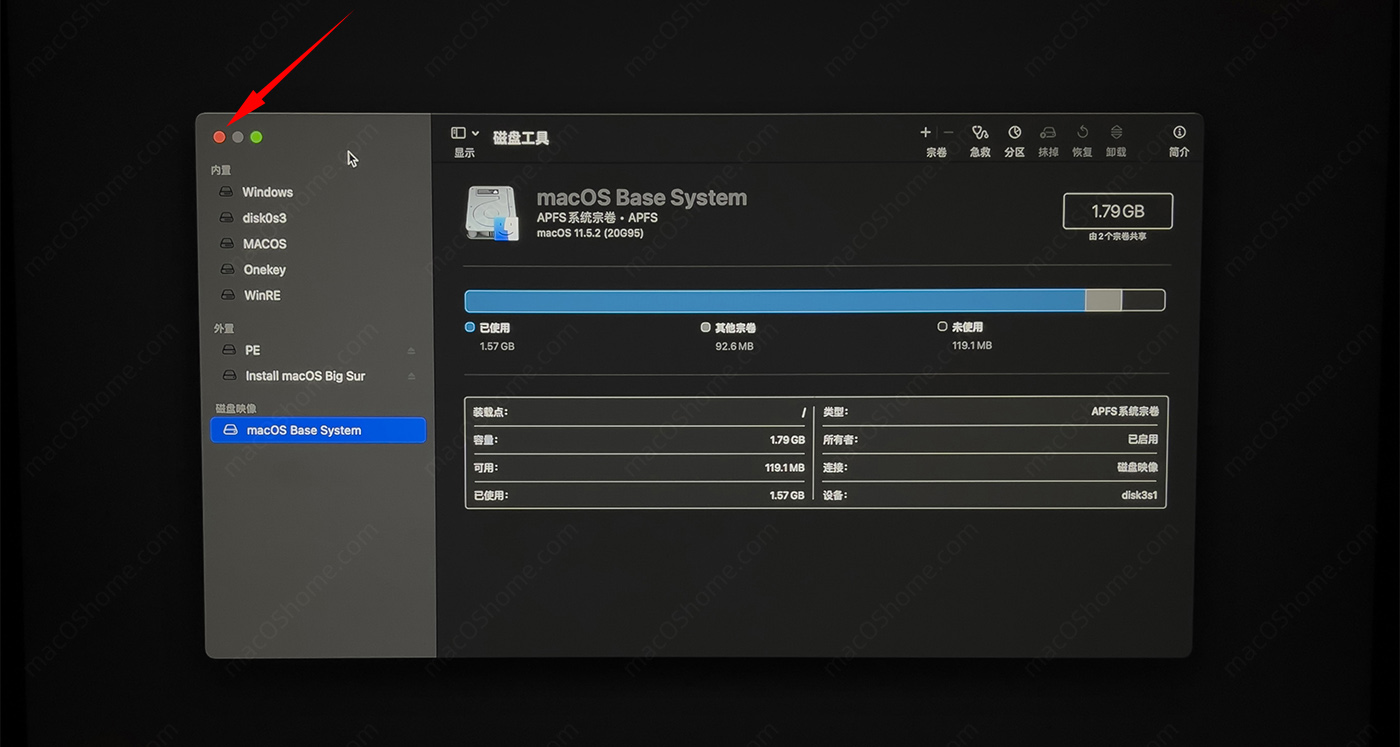1400x747 pixels.
Task: Click the 恢复 restore icon
Action: coord(1082,132)
